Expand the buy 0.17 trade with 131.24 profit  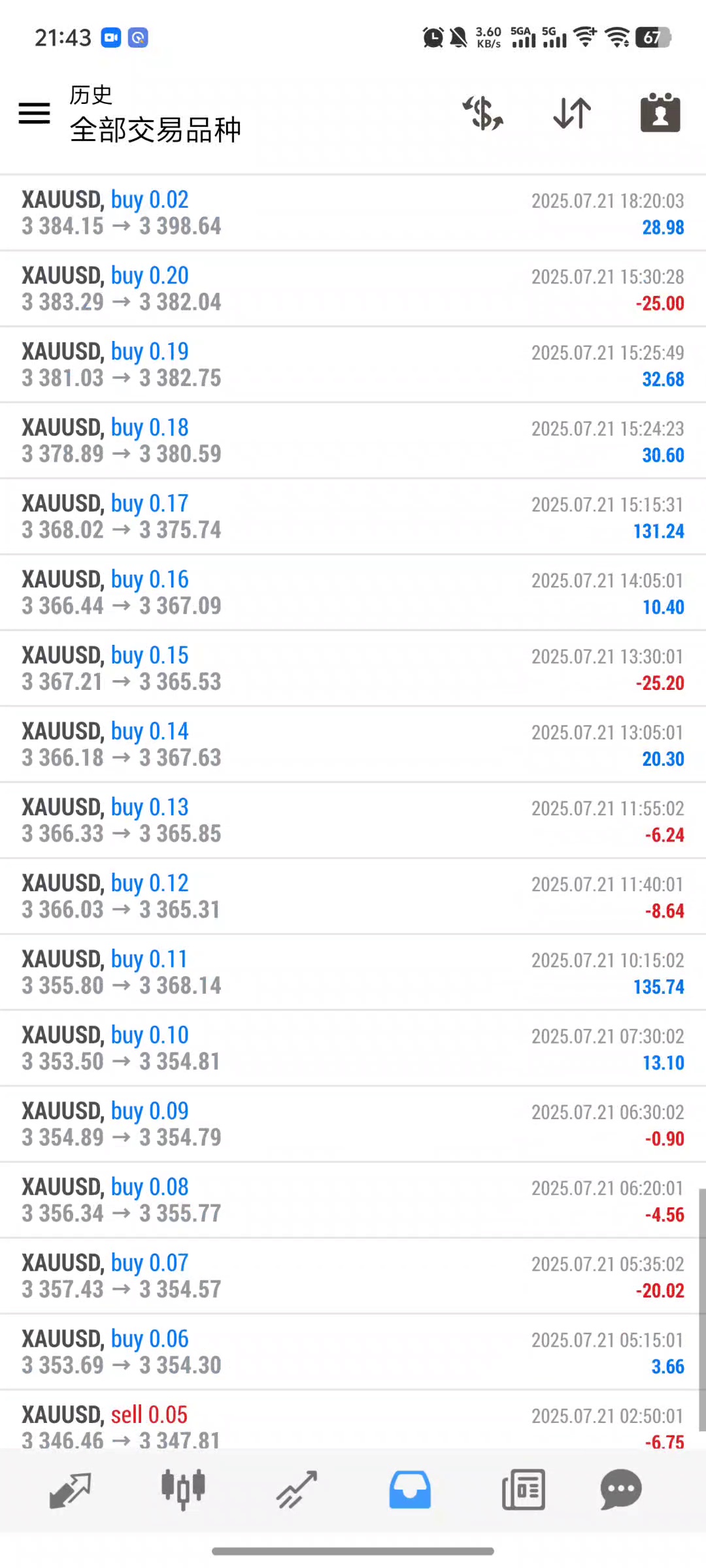tap(353, 517)
